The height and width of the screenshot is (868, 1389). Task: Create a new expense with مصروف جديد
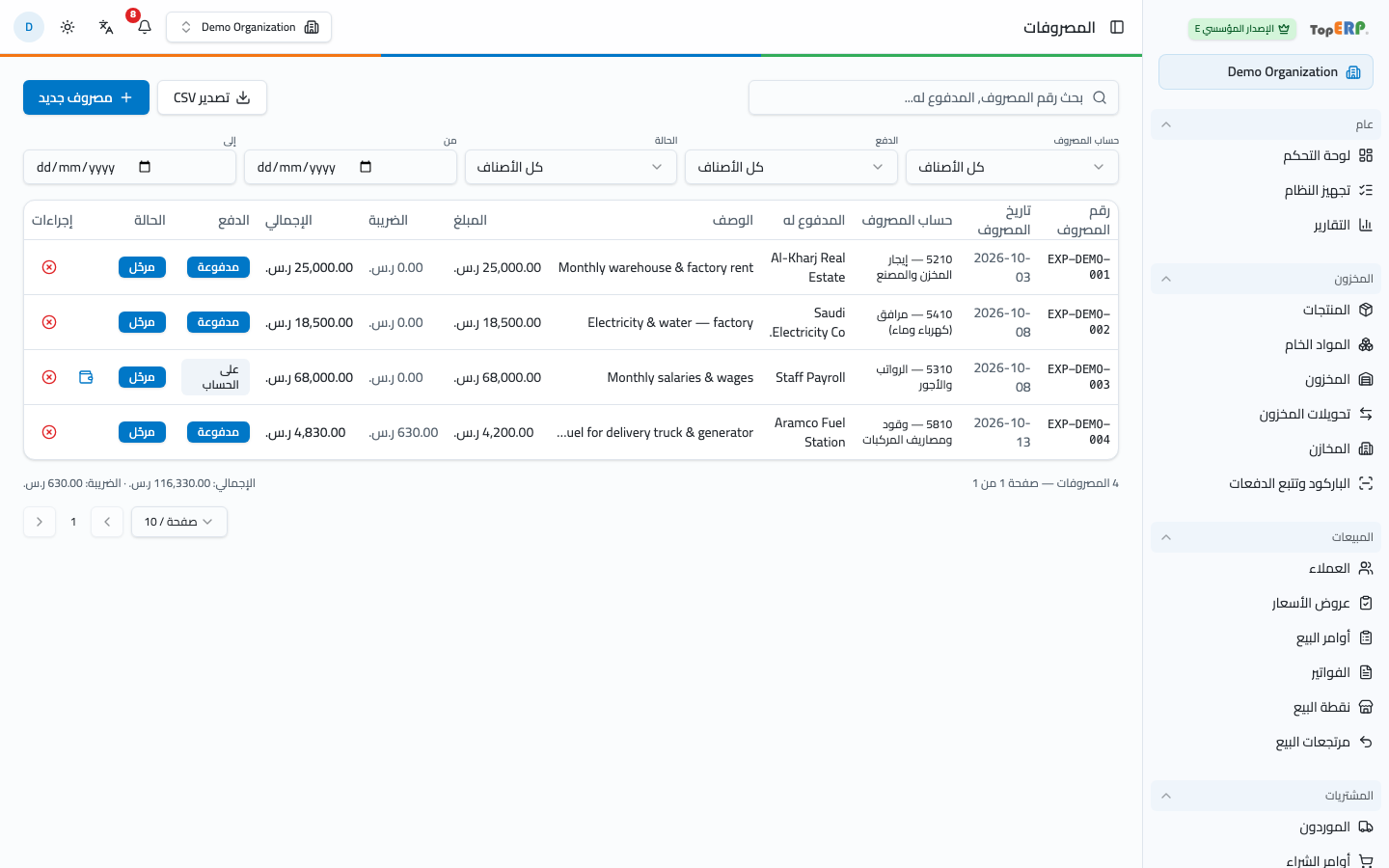[86, 97]
